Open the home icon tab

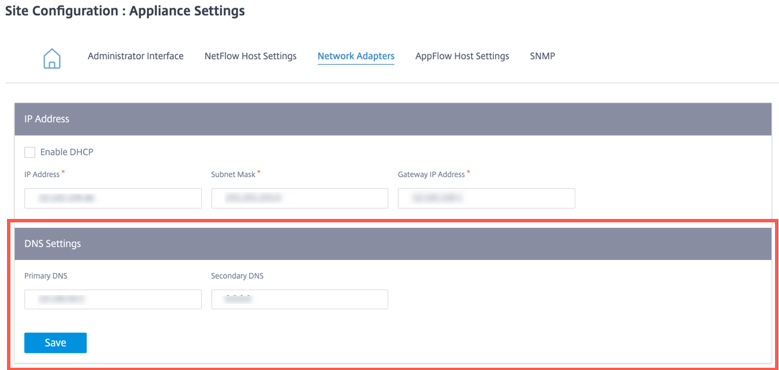click(x=52, y=58)
